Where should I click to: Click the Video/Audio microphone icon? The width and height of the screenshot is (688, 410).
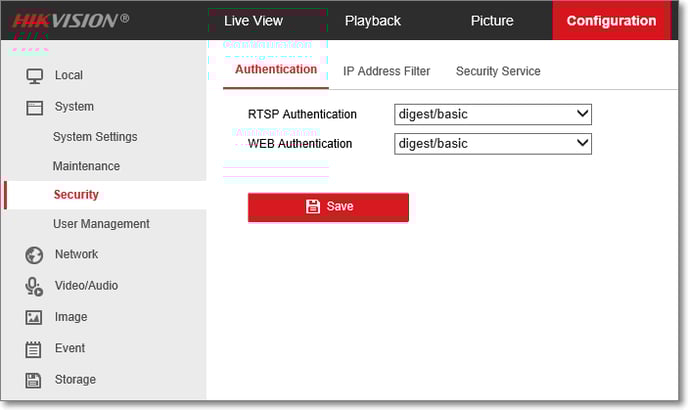coord(34,286)
